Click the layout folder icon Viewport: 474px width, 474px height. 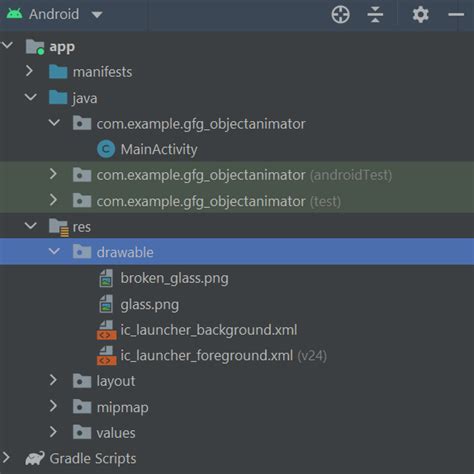[82, 381]
